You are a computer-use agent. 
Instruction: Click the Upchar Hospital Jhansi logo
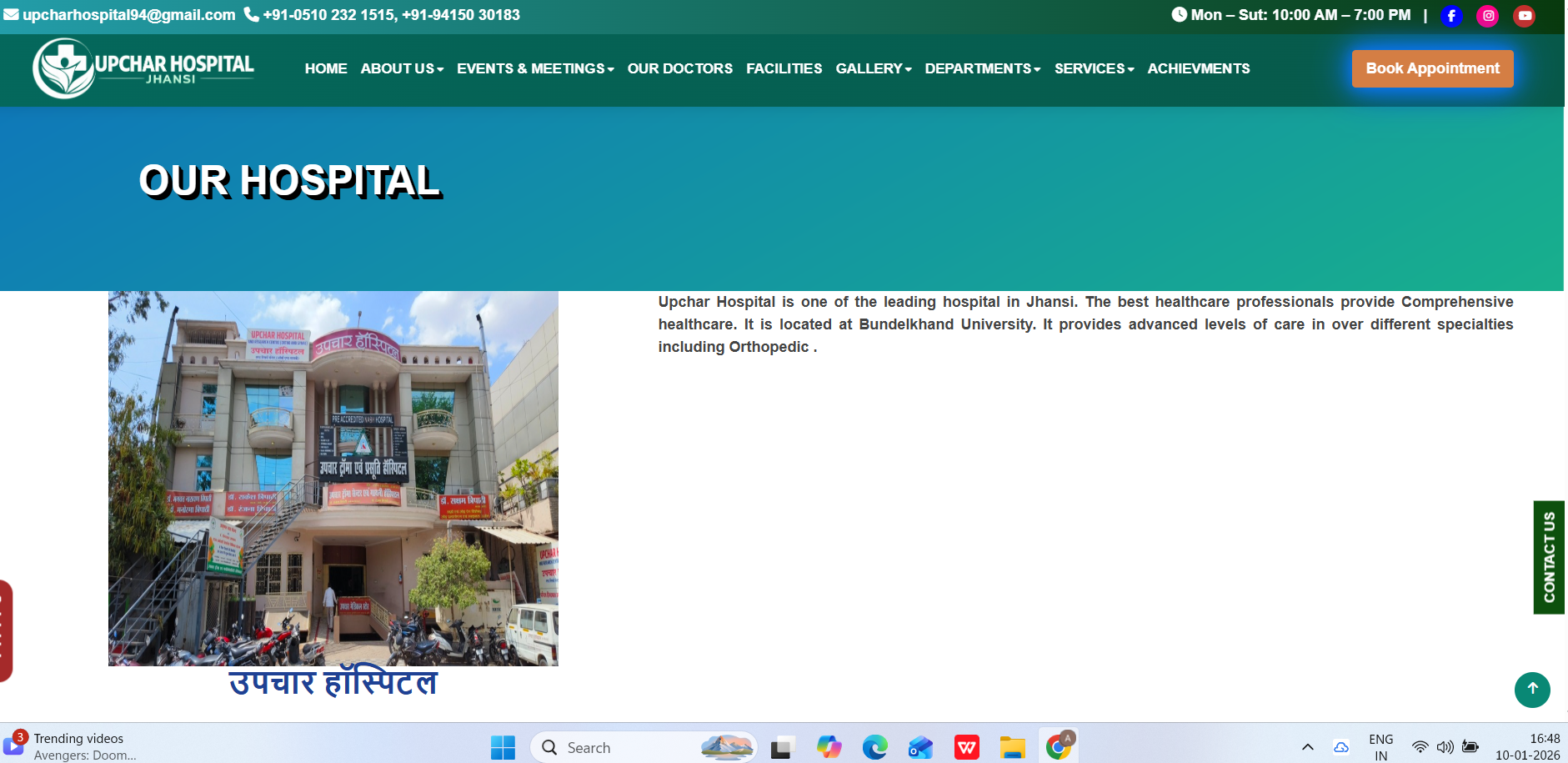[x=143, y=68]
